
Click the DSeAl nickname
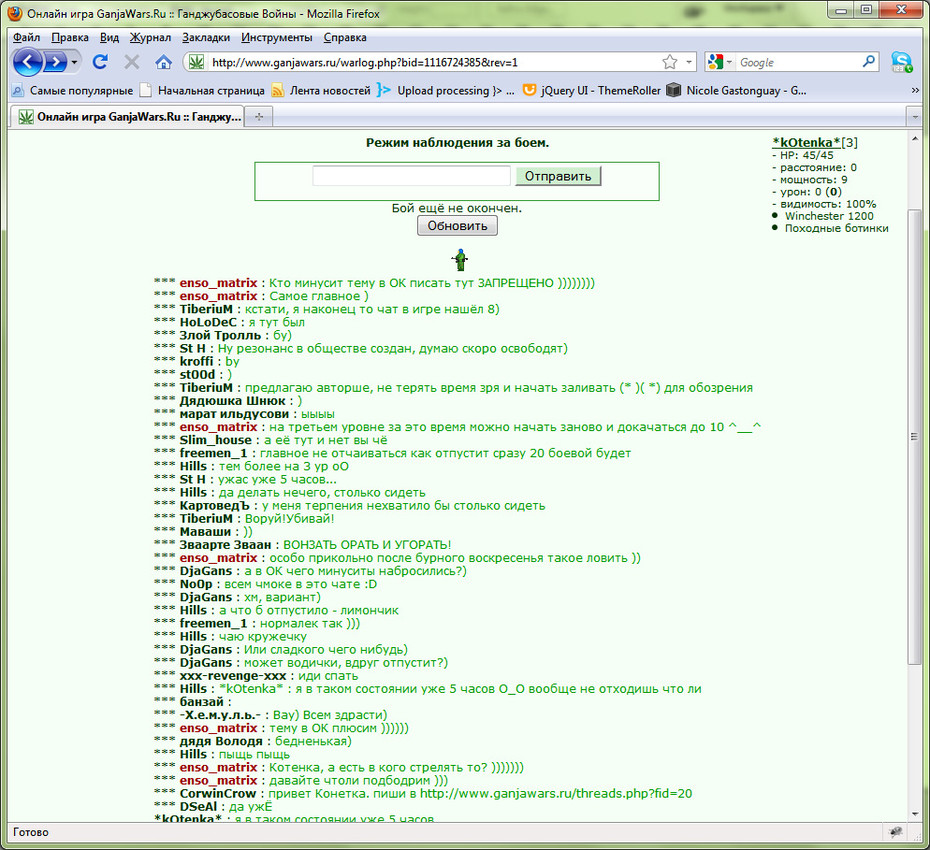(x=199, y=807)
